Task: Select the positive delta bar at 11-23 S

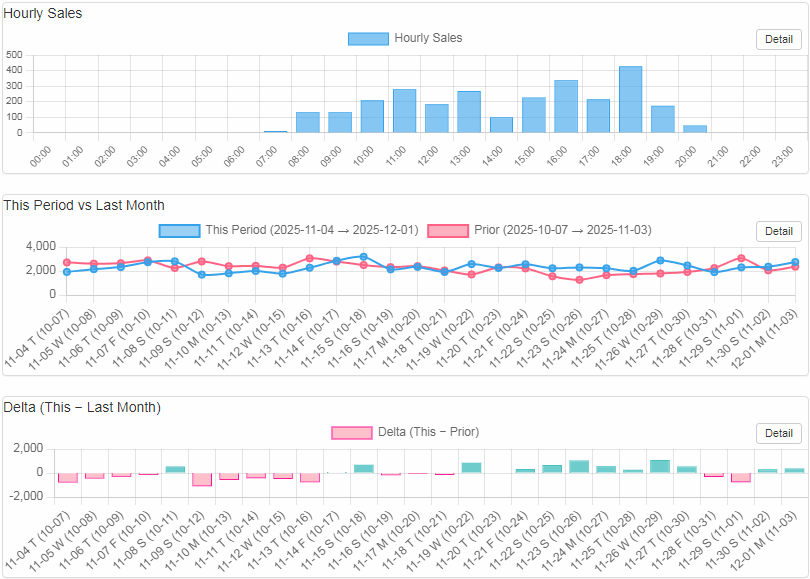Action: coord(579,467)
